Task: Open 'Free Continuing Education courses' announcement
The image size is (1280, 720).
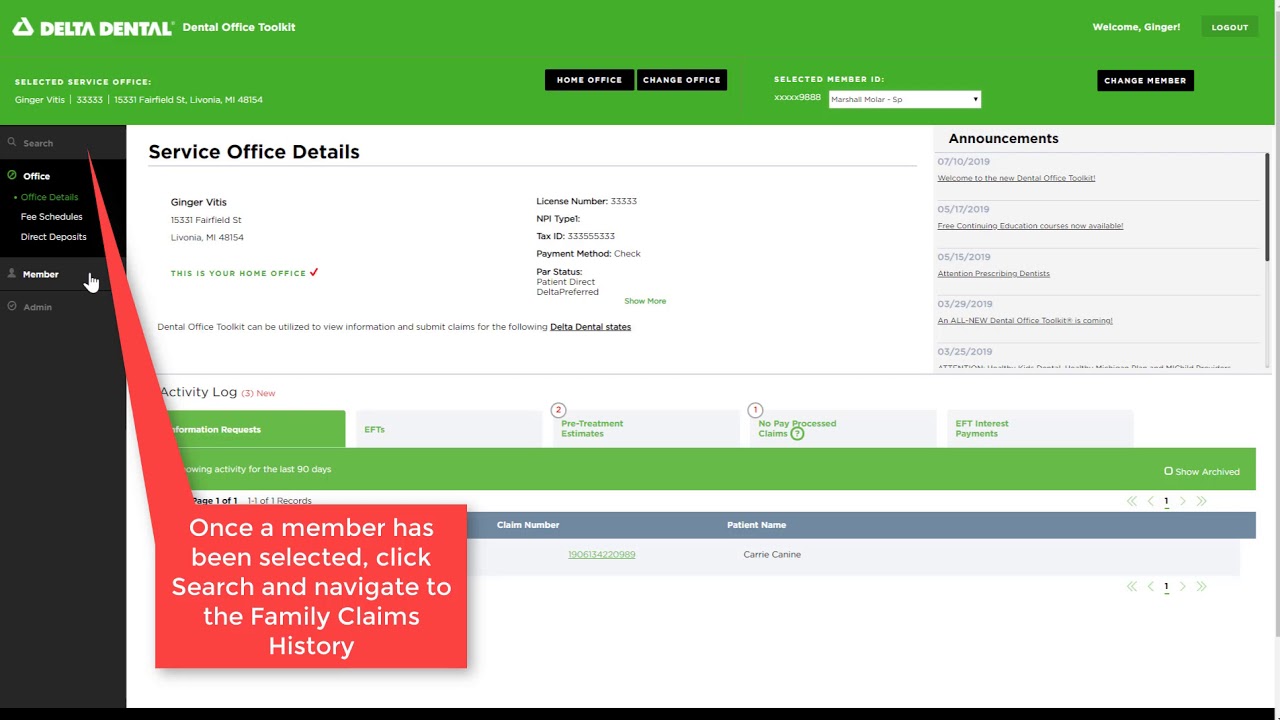Action: pos(1030,226)
